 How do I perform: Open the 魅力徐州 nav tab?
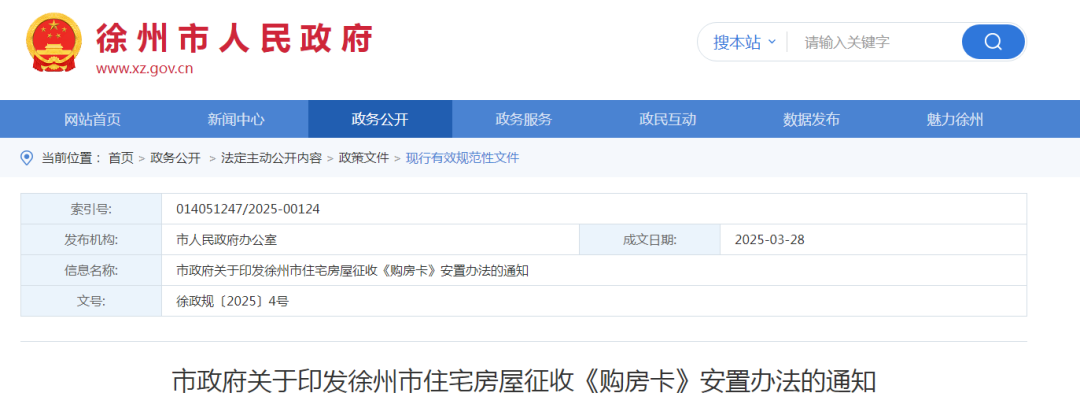coord(955,119)
